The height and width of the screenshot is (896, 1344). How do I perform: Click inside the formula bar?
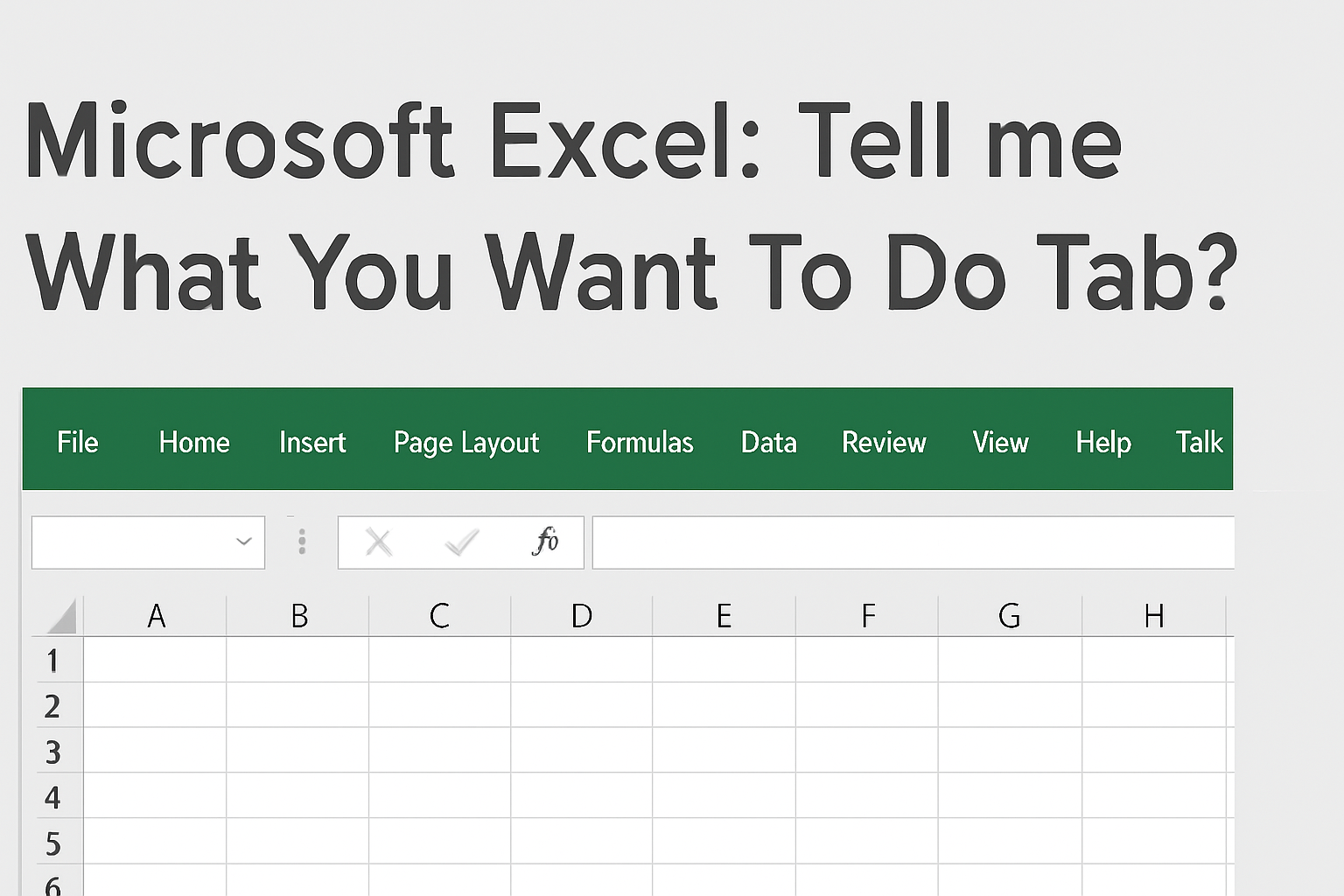[910, 542]
